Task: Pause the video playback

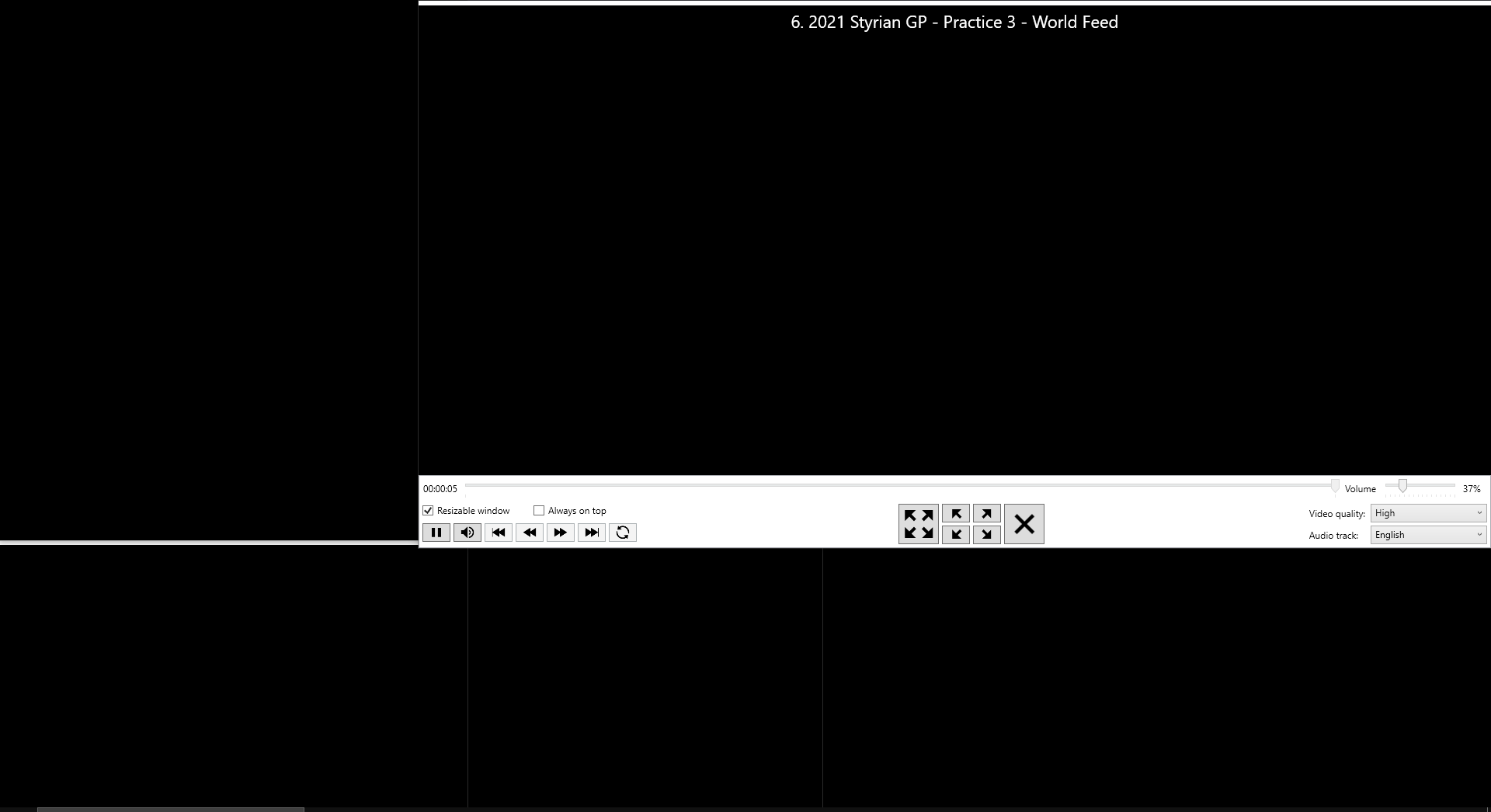Action: click(436, 533)
